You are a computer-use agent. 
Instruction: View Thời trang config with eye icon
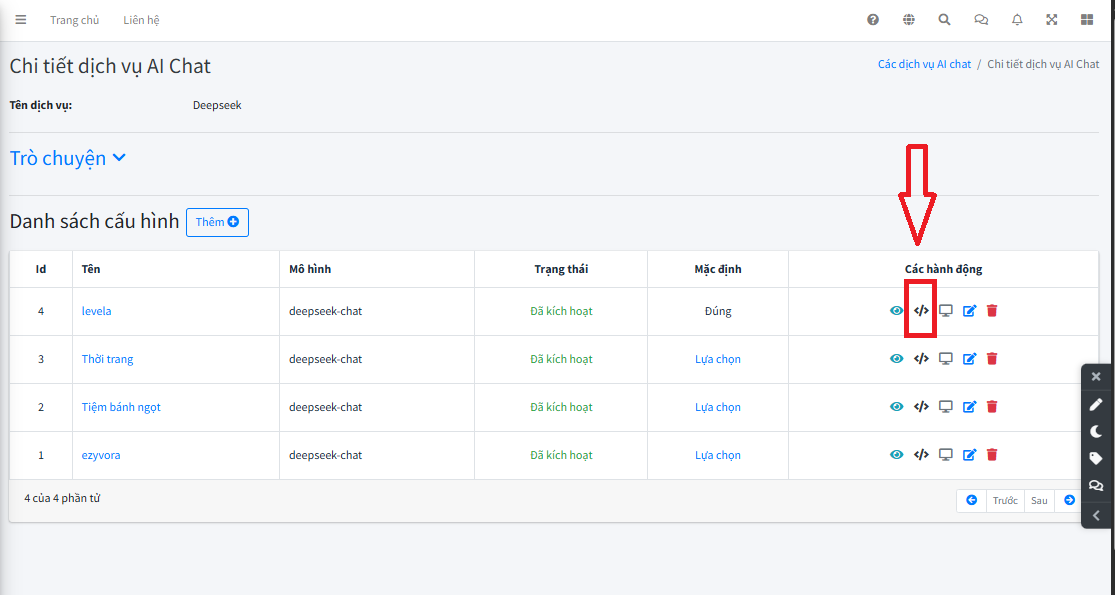tap(897, 359)
